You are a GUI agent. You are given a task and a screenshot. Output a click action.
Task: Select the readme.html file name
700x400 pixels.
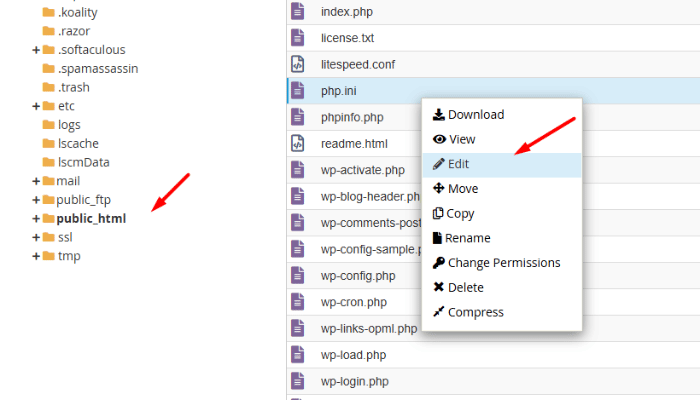[354, 144]
